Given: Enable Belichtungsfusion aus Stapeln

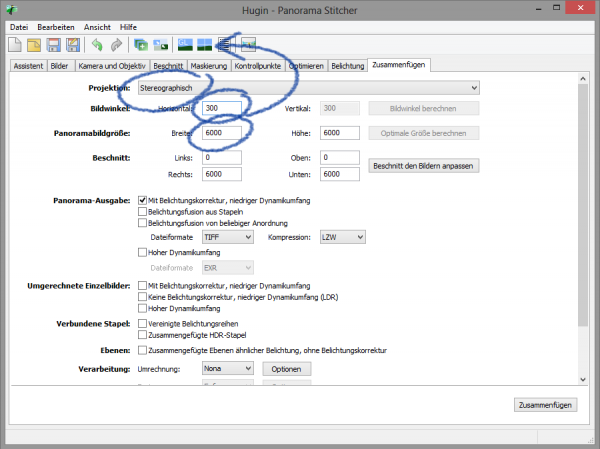Looking at the screenshot, I should [142, 212].
